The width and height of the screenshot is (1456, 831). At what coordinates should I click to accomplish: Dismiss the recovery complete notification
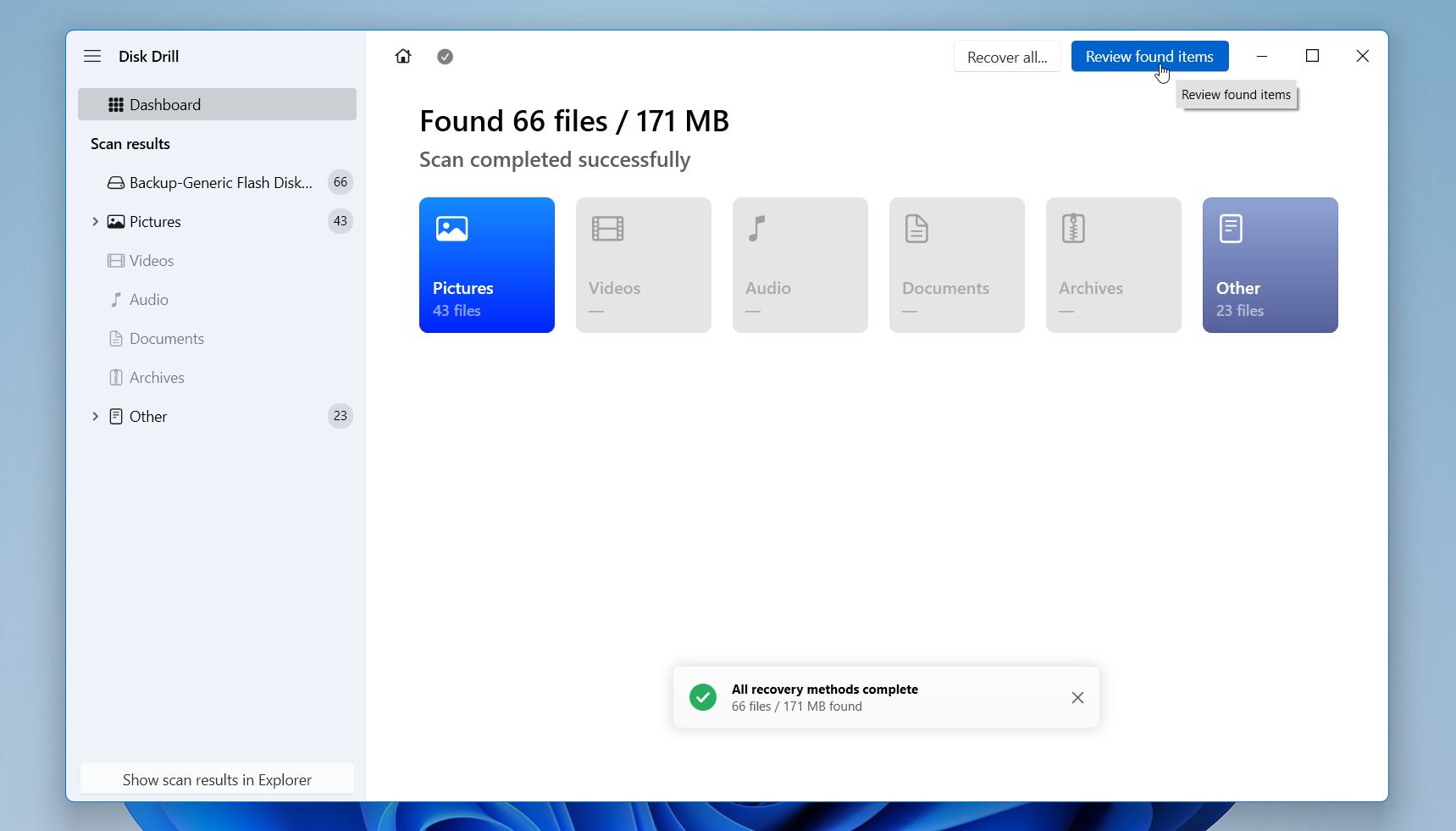coord(1077,697)
